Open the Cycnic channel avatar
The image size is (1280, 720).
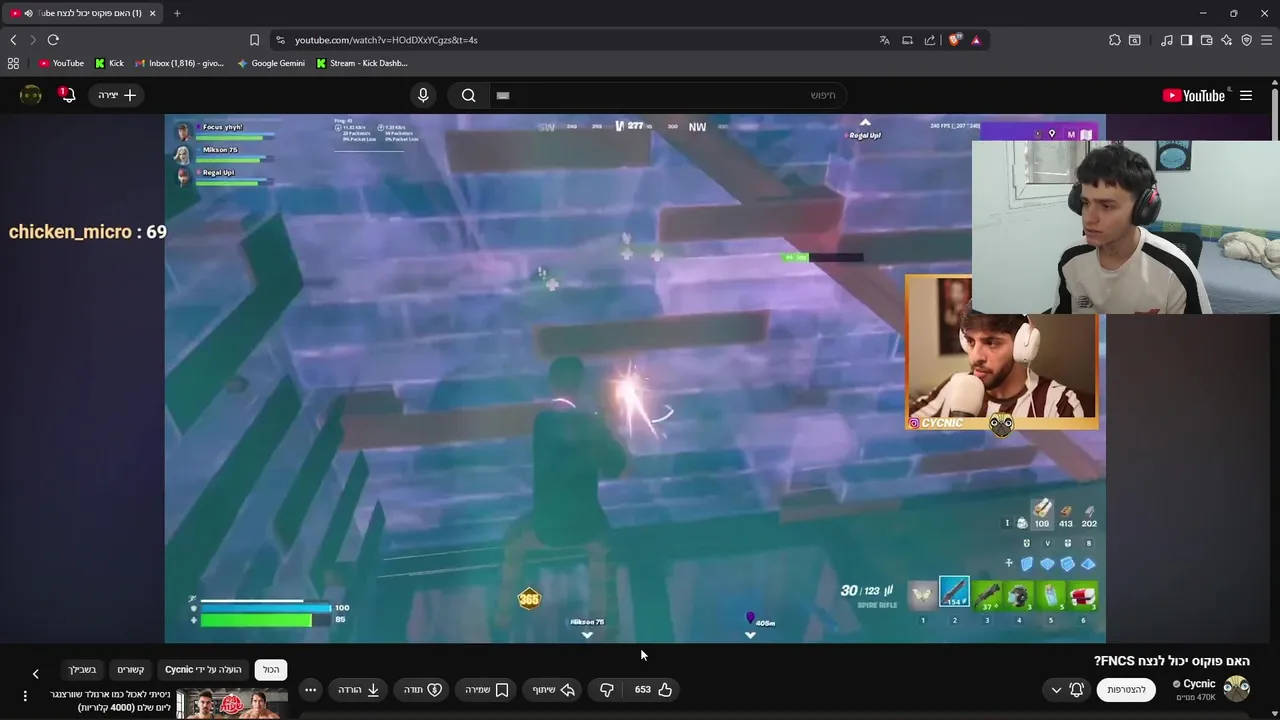1237,689
